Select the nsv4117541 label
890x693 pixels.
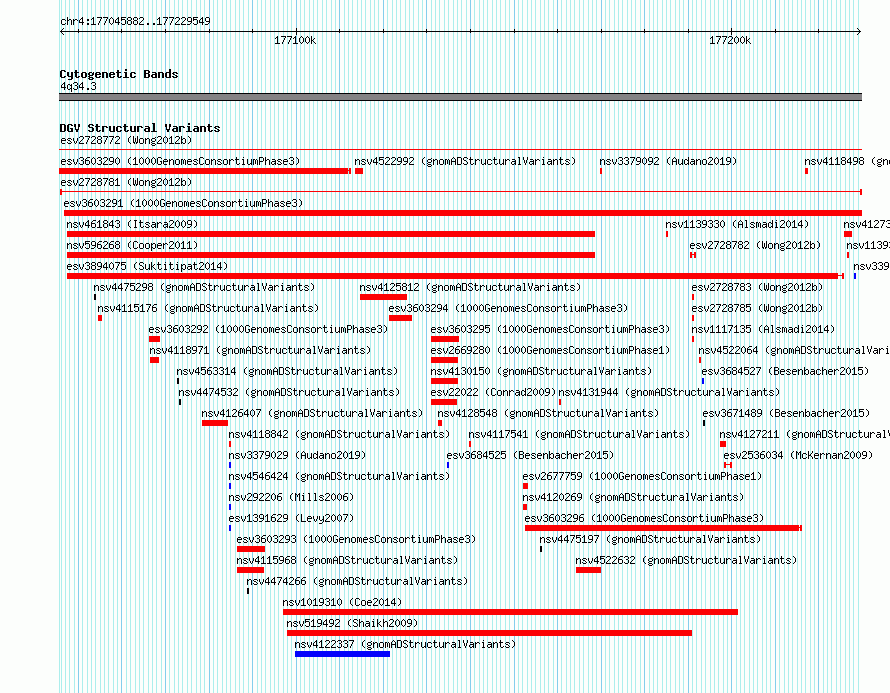(x=579, y=434)
